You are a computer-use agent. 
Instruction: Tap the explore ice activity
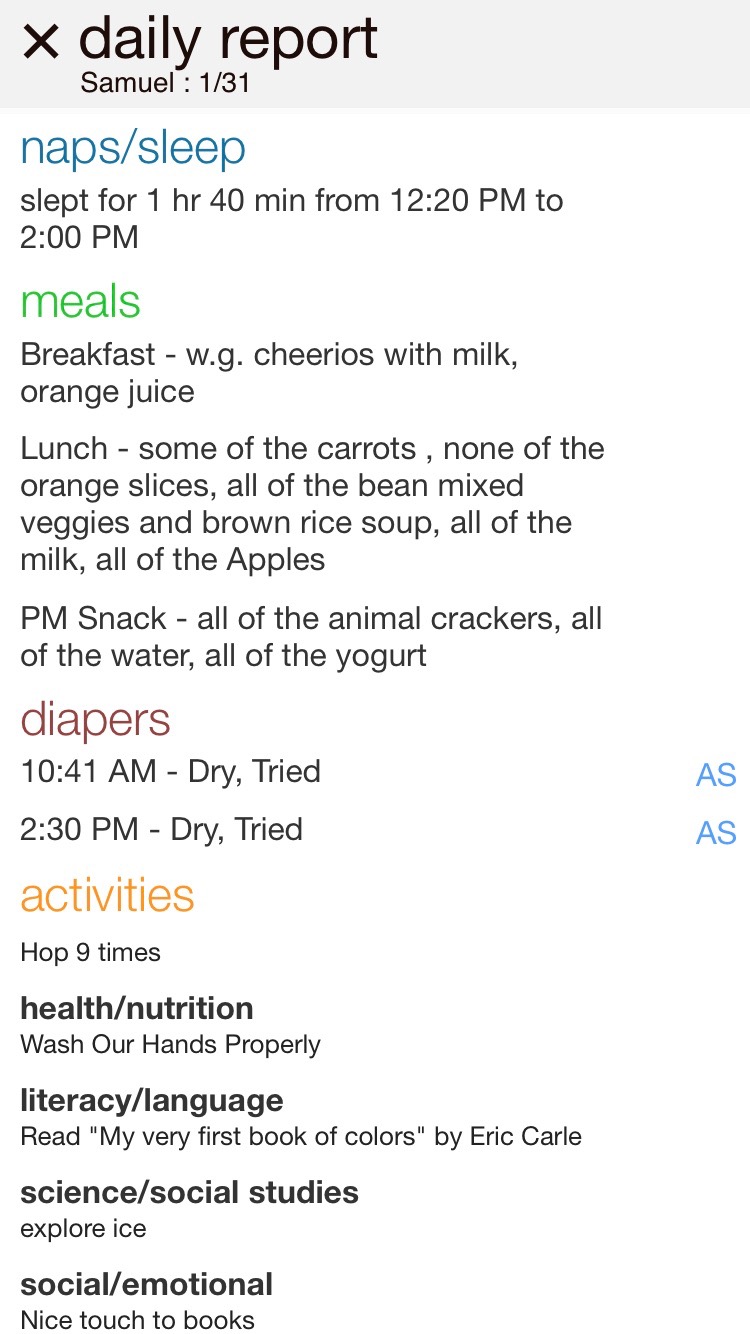point(83,1229)
